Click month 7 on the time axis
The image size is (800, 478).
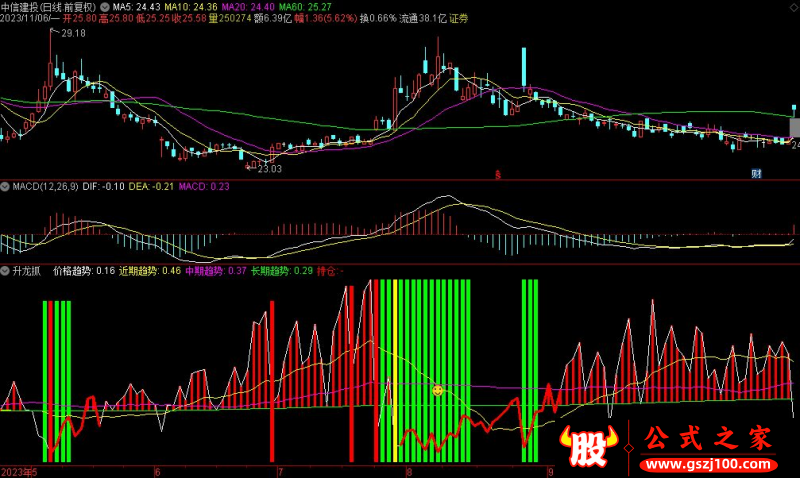(281, 470)
